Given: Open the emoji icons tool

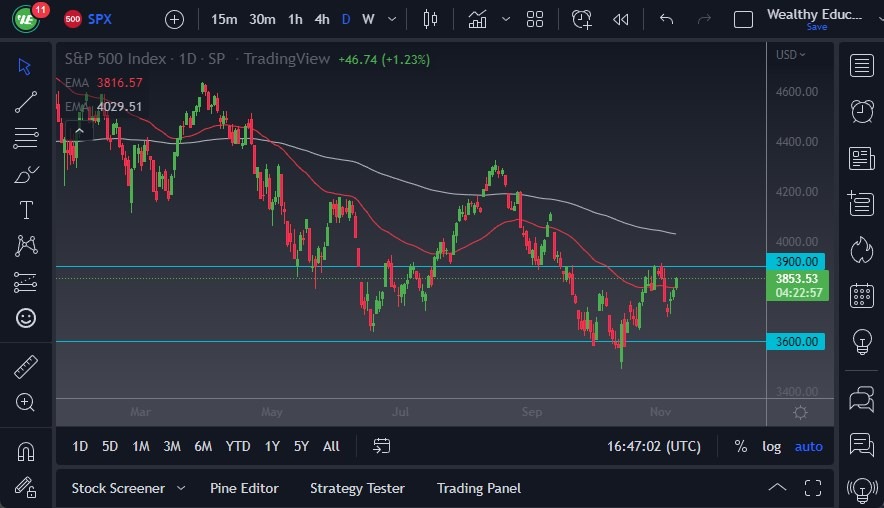Looking at the screenshot, I should tap(25, 318).
